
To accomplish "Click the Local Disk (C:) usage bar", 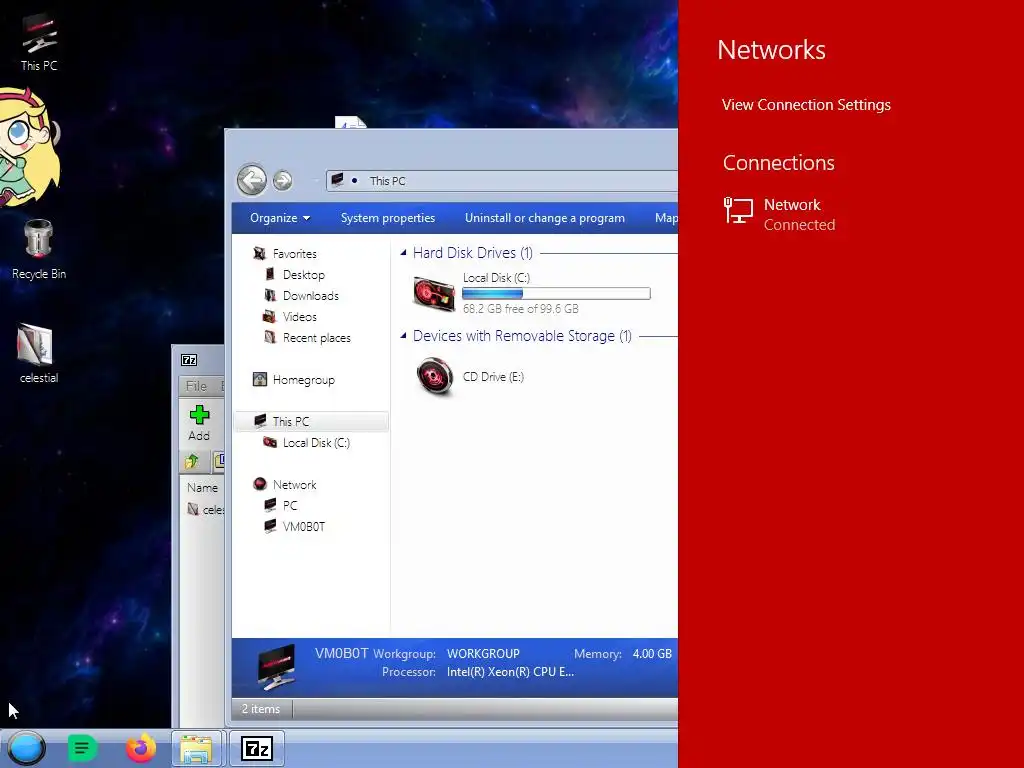I will coord(556,294).
